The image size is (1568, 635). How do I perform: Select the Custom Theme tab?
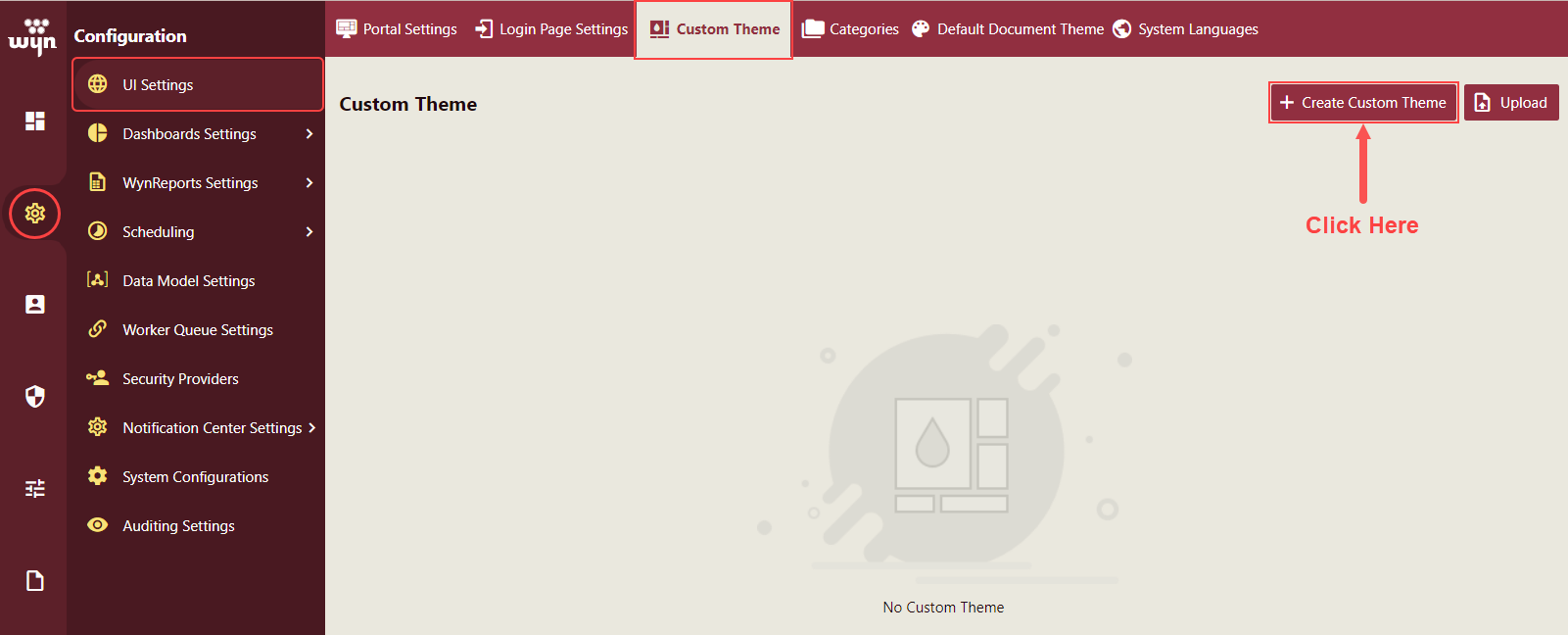pos(714,28)
